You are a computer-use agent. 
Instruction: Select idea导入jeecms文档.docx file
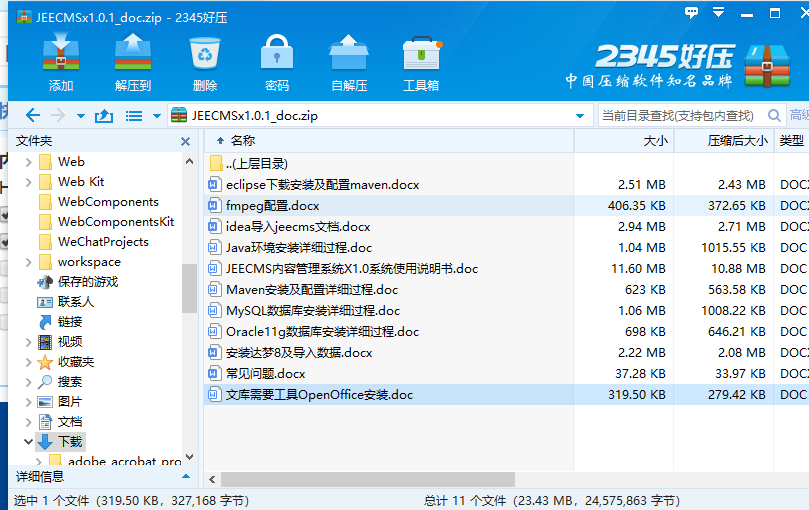(x=298, y=227)
